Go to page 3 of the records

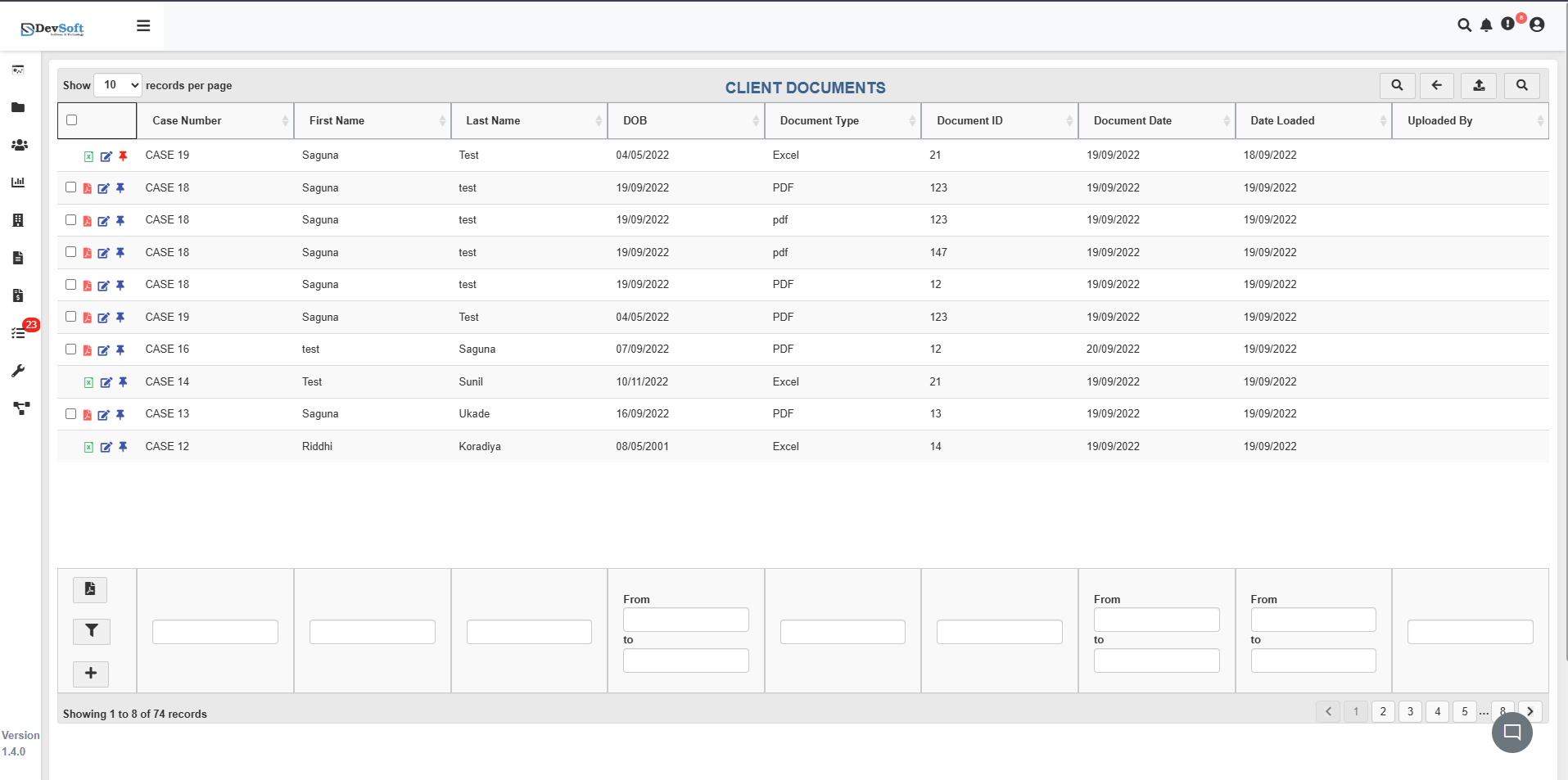1410,711
